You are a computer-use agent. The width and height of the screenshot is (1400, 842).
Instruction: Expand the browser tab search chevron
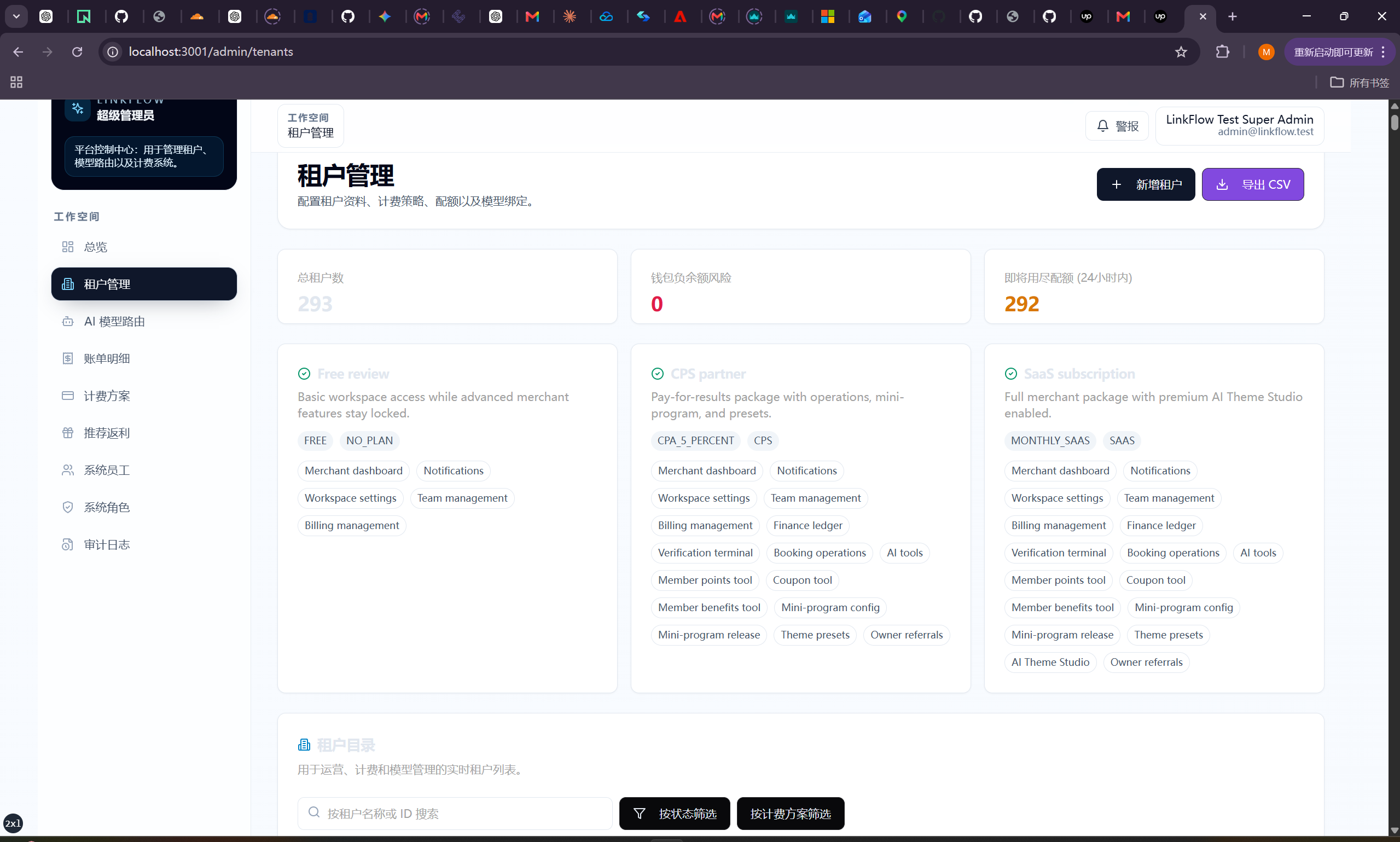16,16
